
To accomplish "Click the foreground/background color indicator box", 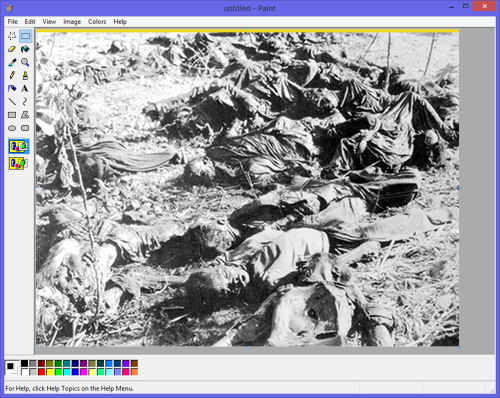I will [x=12, y=368].
